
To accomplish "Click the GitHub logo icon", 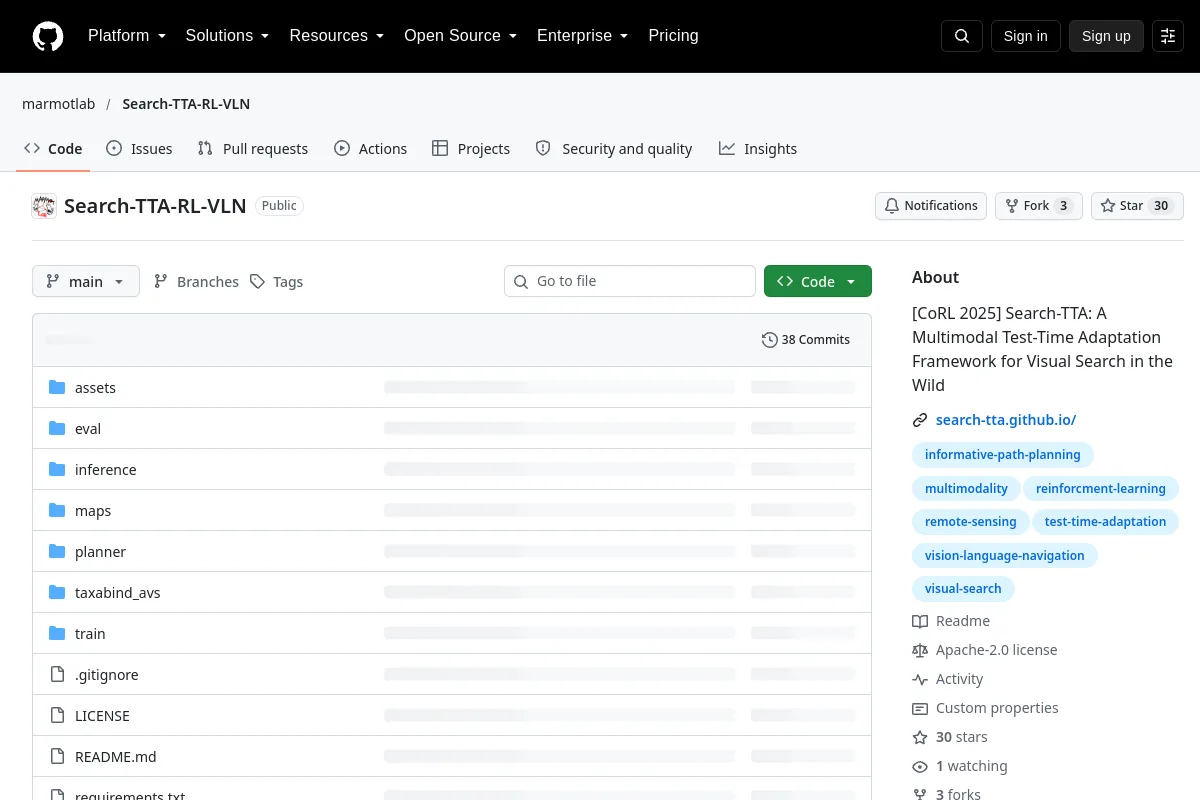I will tap(48, 36).
